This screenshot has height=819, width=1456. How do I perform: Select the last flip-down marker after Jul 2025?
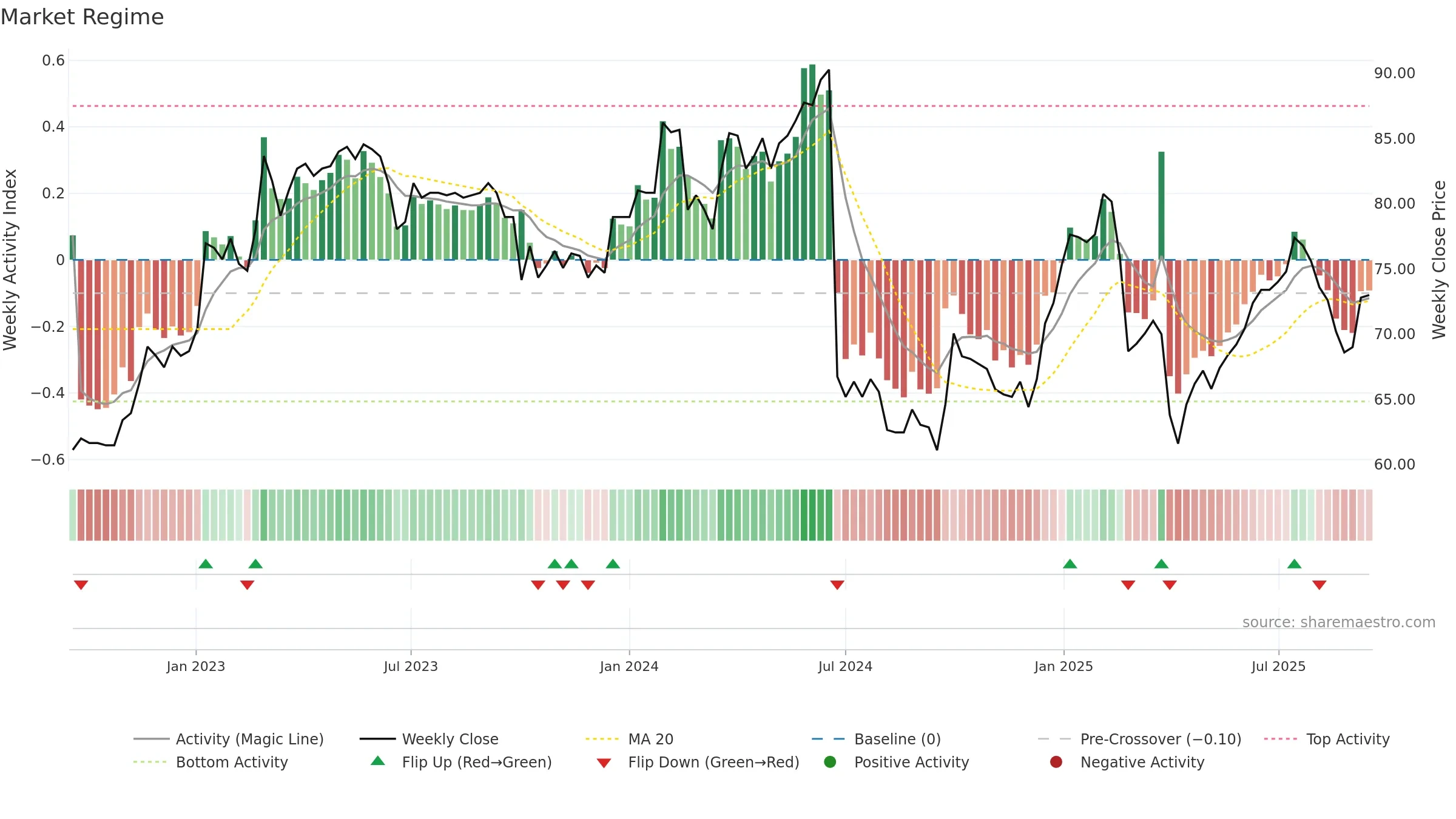pyautogui.click(x=1319, y=585)
